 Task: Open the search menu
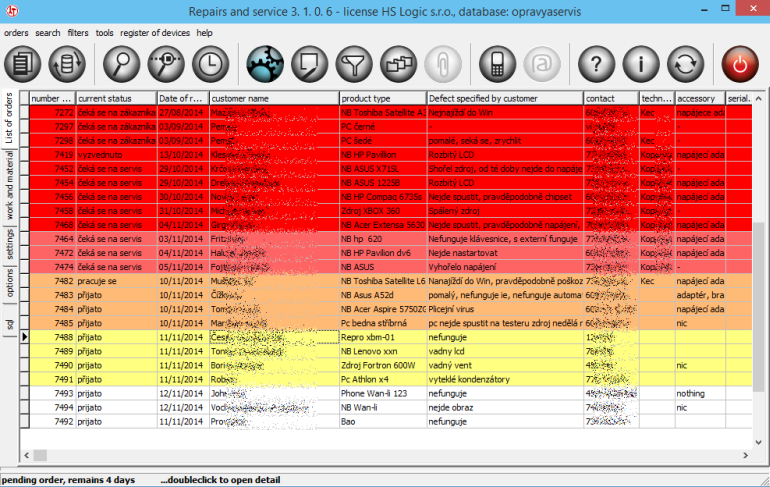pyautogui.click(x=48, y=33)
